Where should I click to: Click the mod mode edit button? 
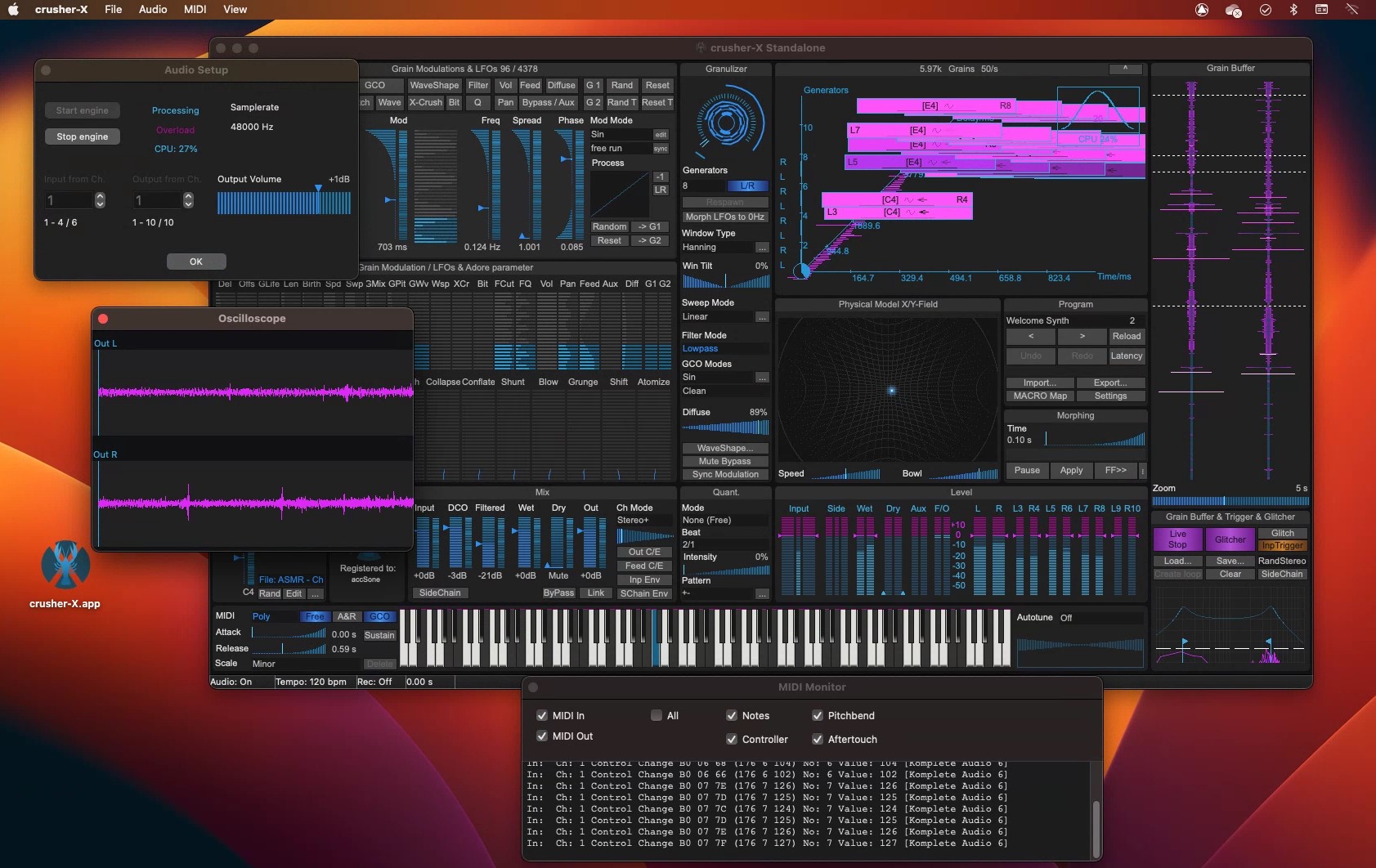[661, 135]
